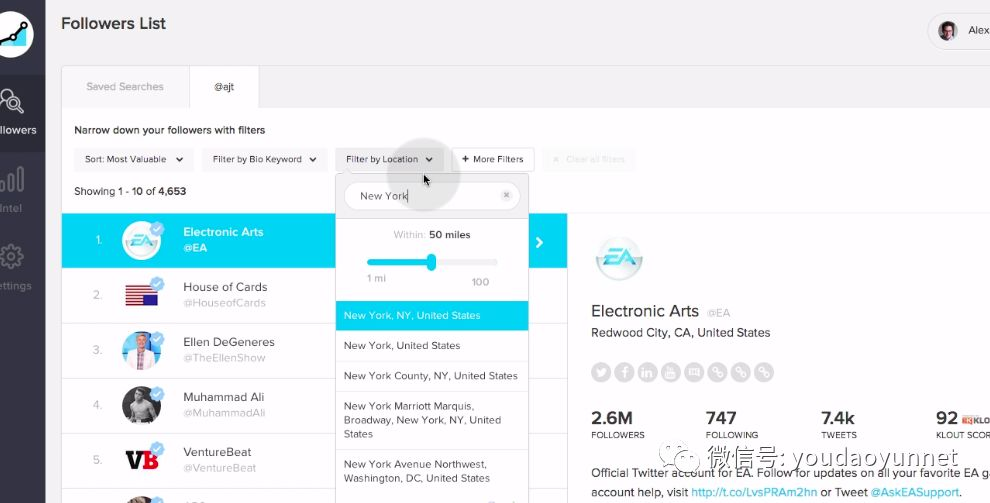Open Electronic Arts Twitter profile icon
This screenshot has height=503, width=990.
[601, 372]
